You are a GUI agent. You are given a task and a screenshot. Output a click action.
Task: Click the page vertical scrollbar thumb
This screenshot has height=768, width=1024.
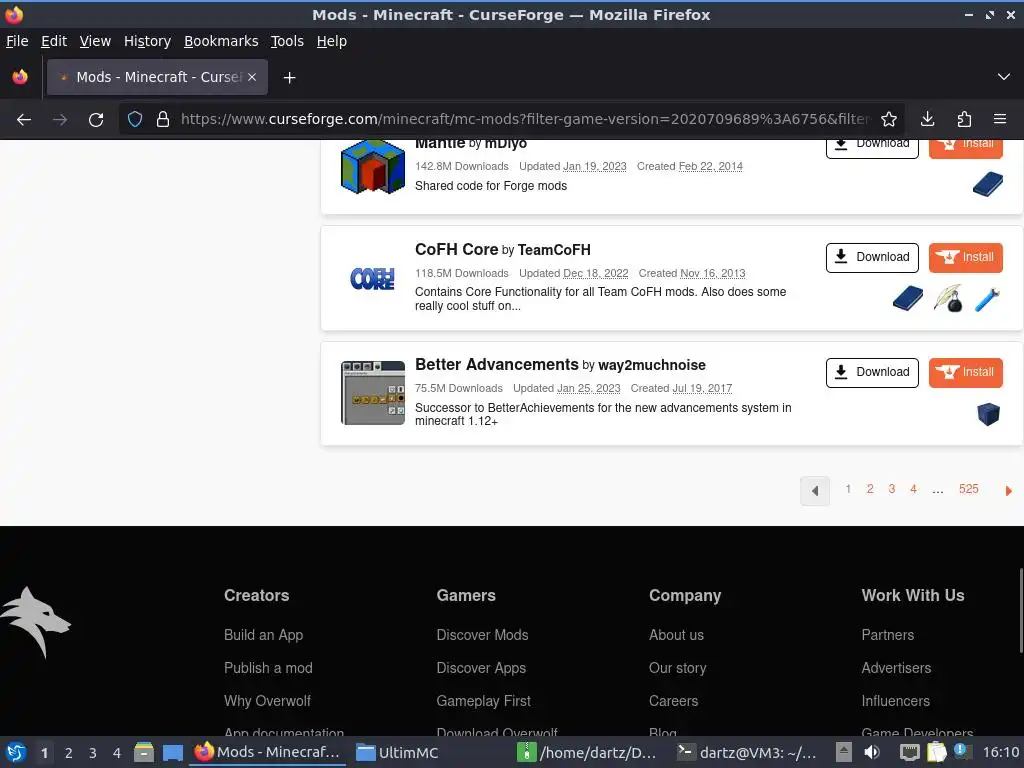coord(1020,610)
